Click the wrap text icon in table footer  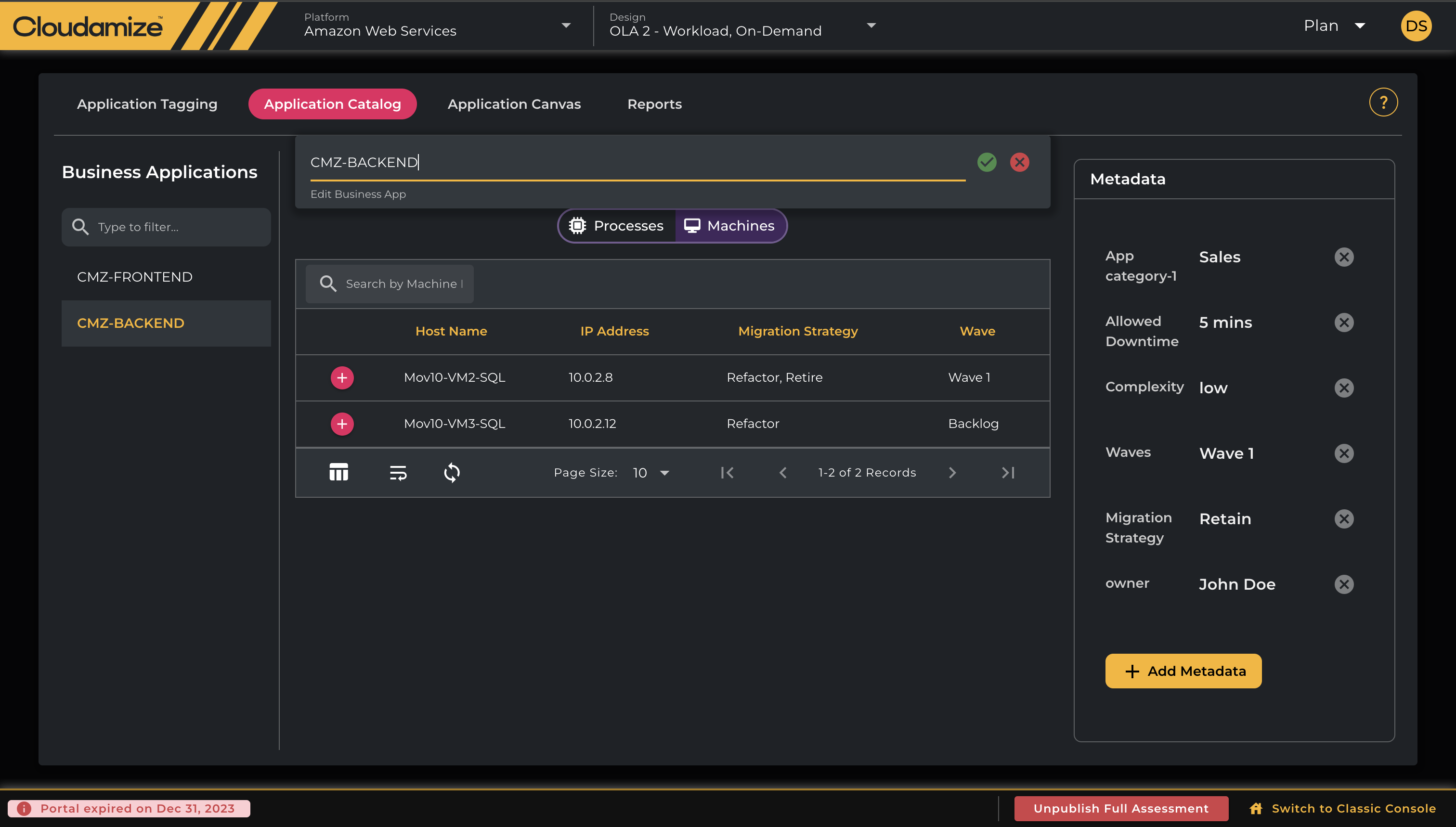point(398,473)
